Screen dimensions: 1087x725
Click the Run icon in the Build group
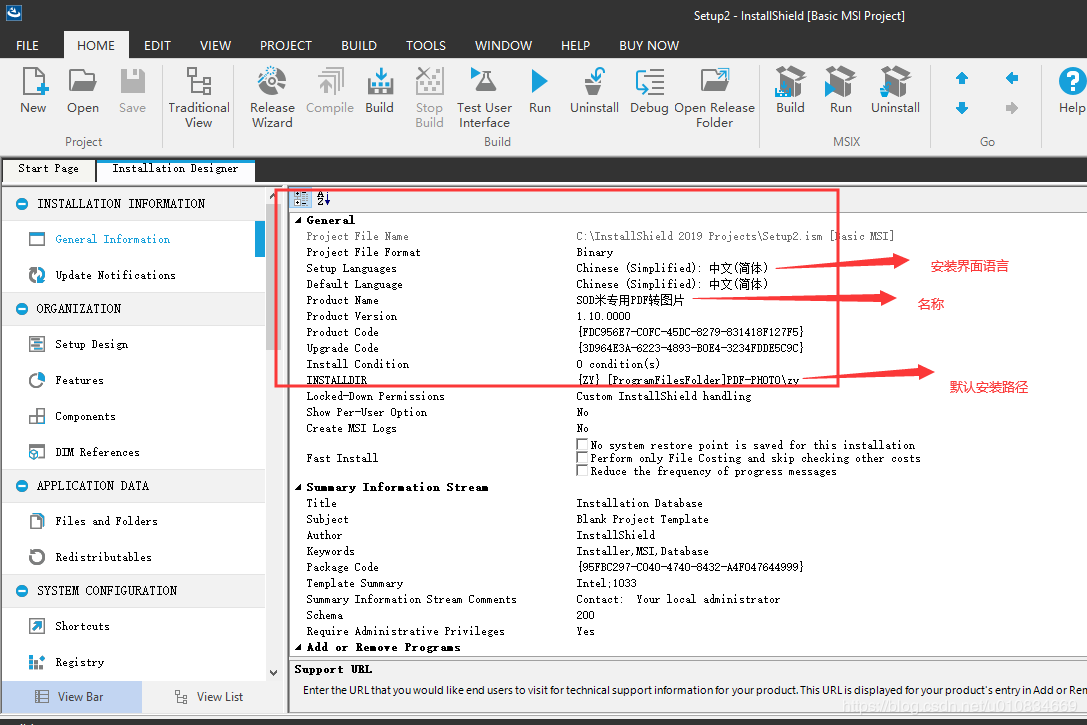point(539,89)
